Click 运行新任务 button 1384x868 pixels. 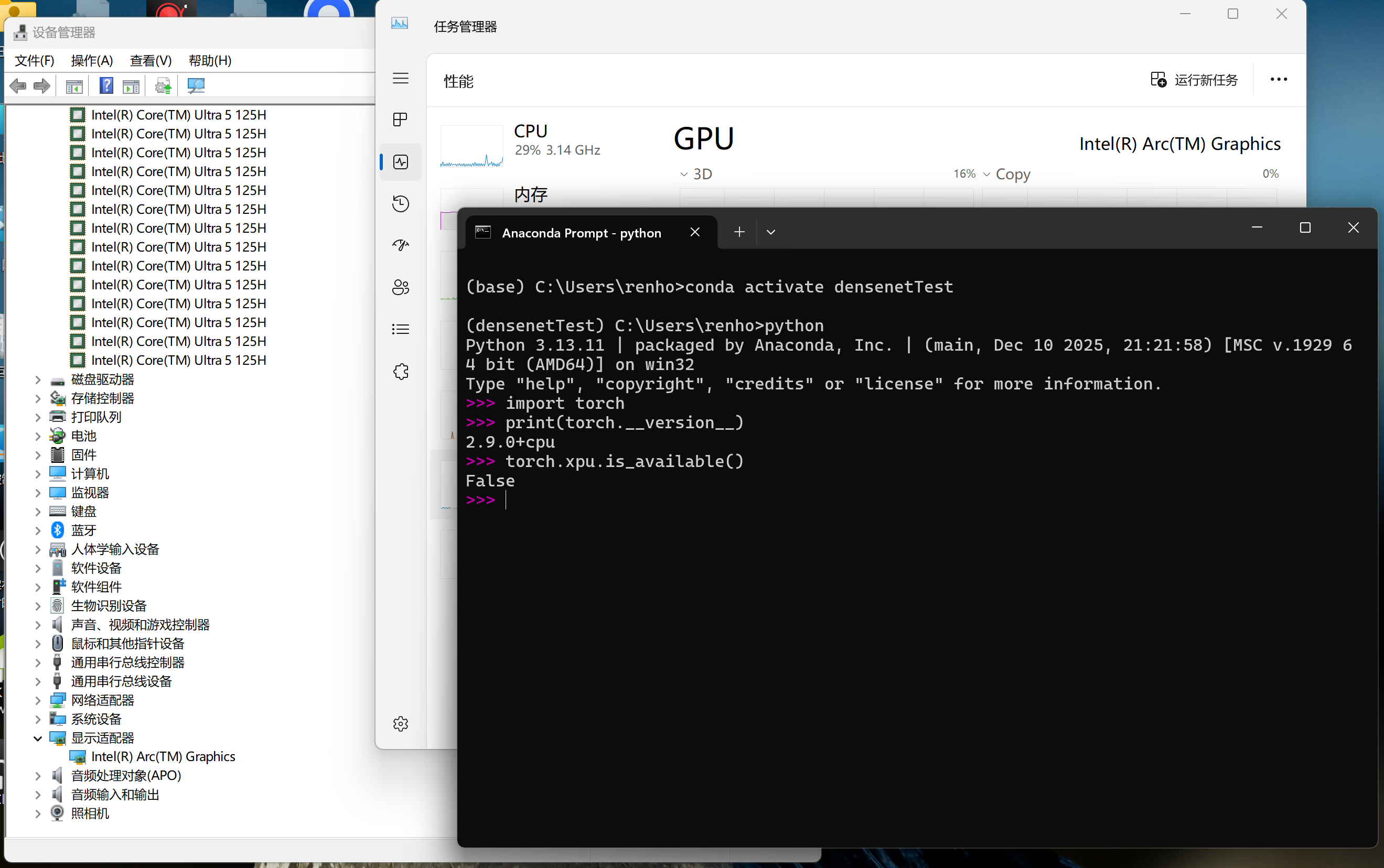point(1195,80)
